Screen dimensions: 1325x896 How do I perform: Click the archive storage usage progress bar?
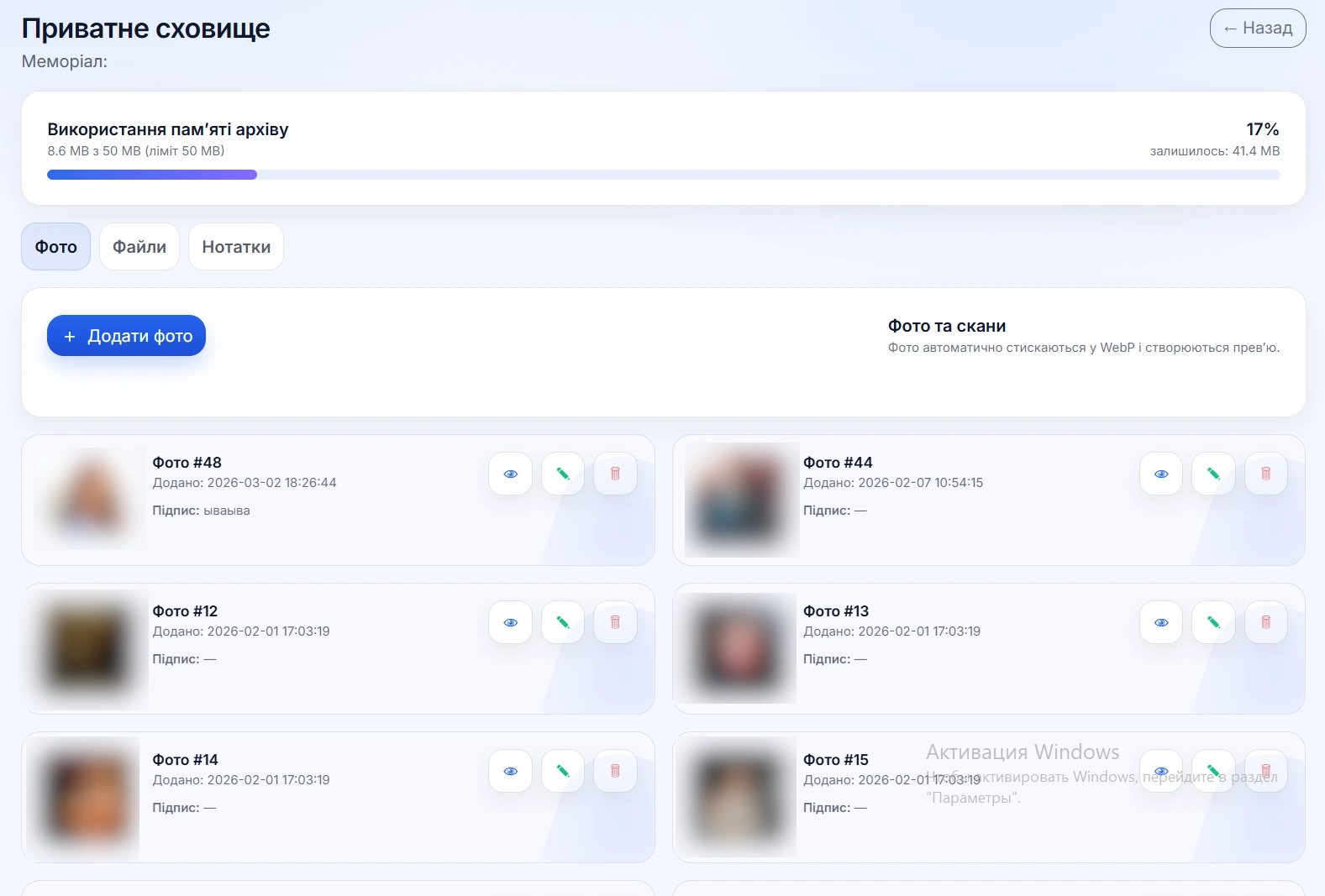(664, 175)
